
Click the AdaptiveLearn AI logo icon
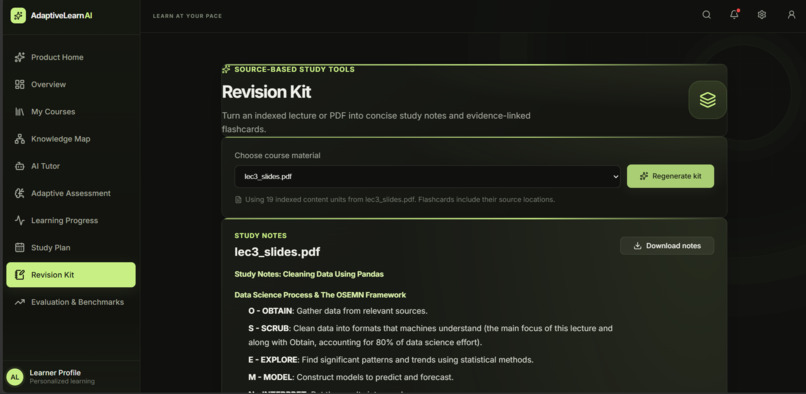click(x=18, y=15)
